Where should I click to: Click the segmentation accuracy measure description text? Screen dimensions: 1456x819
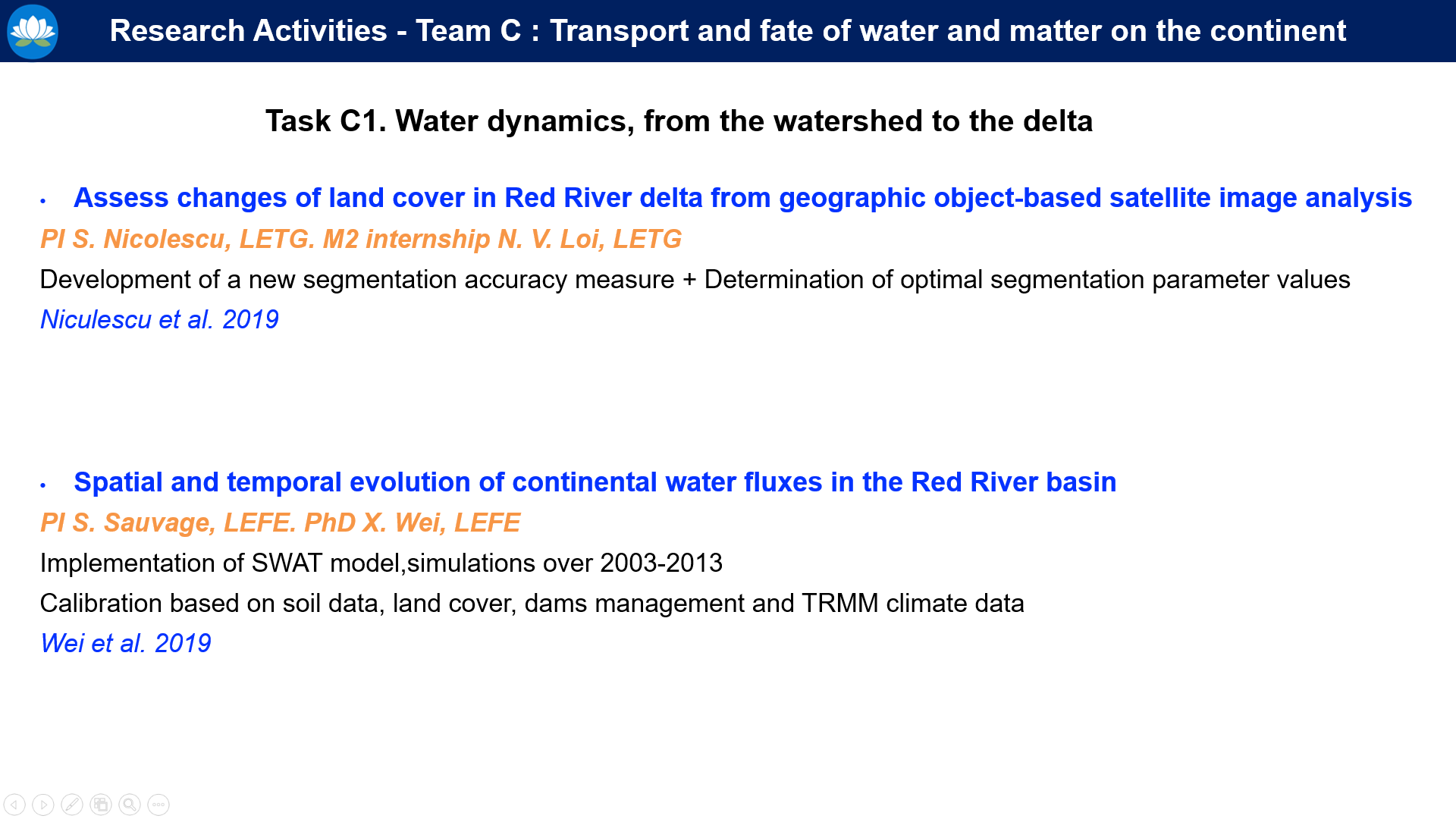click(695, 280)
